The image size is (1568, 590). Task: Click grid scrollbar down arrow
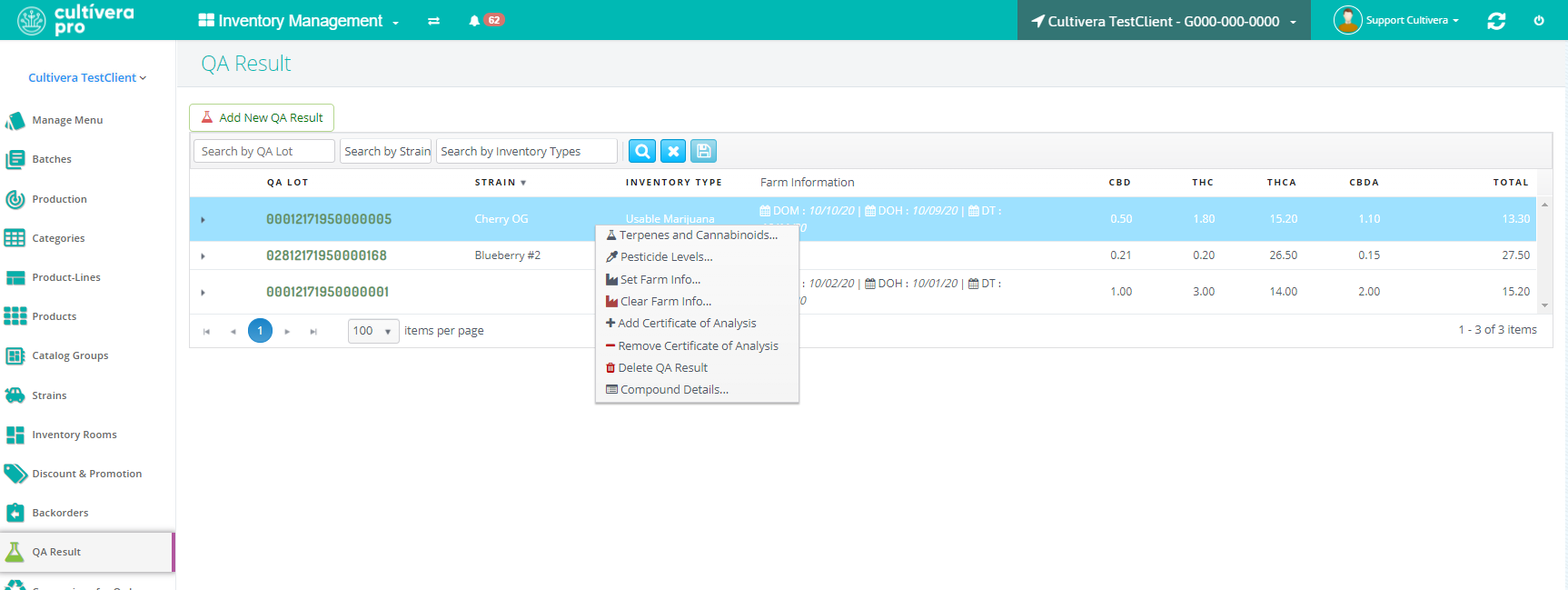(x=1544, y=305)
